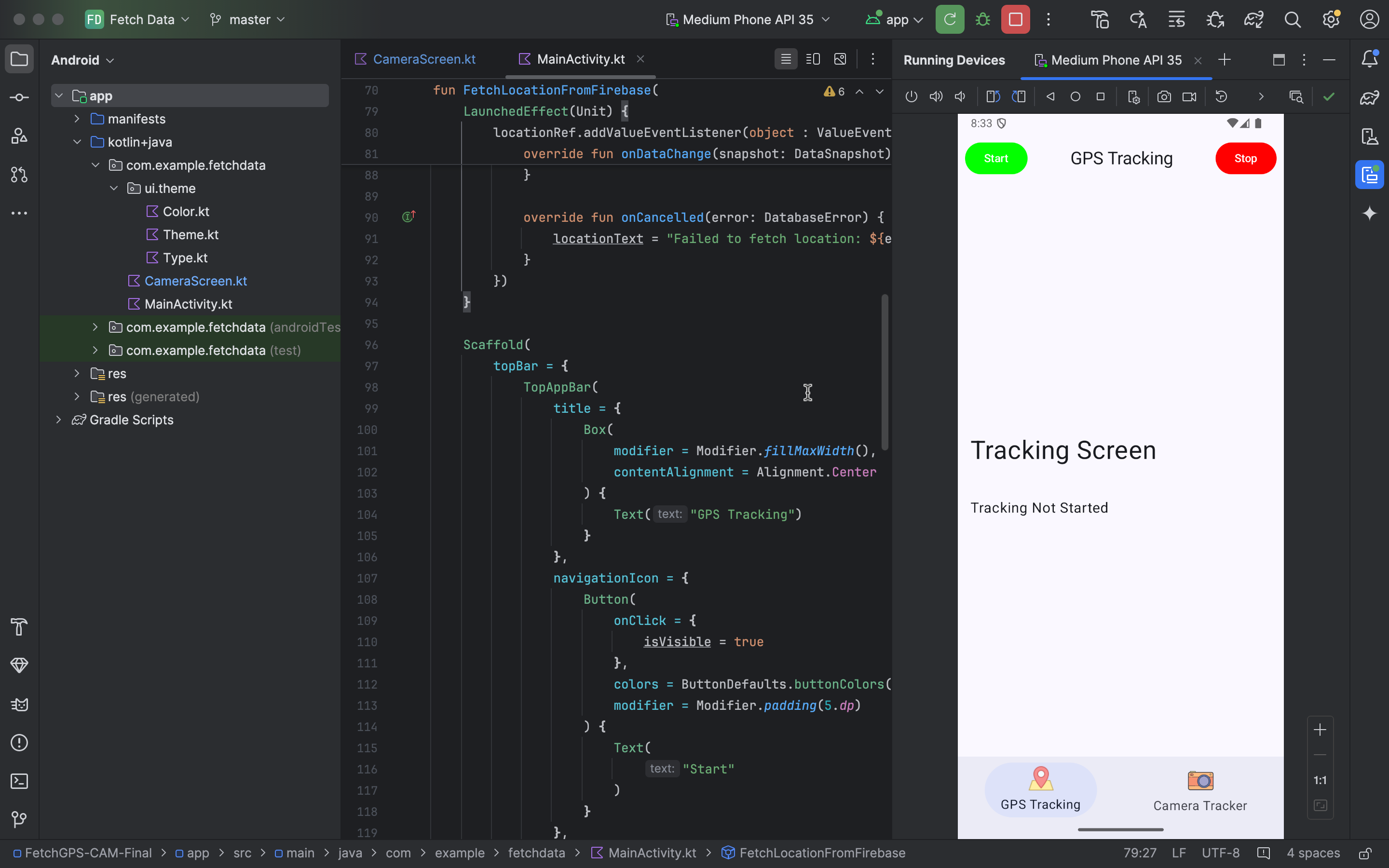Click the Debug app bug icon
1389x868 pixels.
(x=982, y=19)
